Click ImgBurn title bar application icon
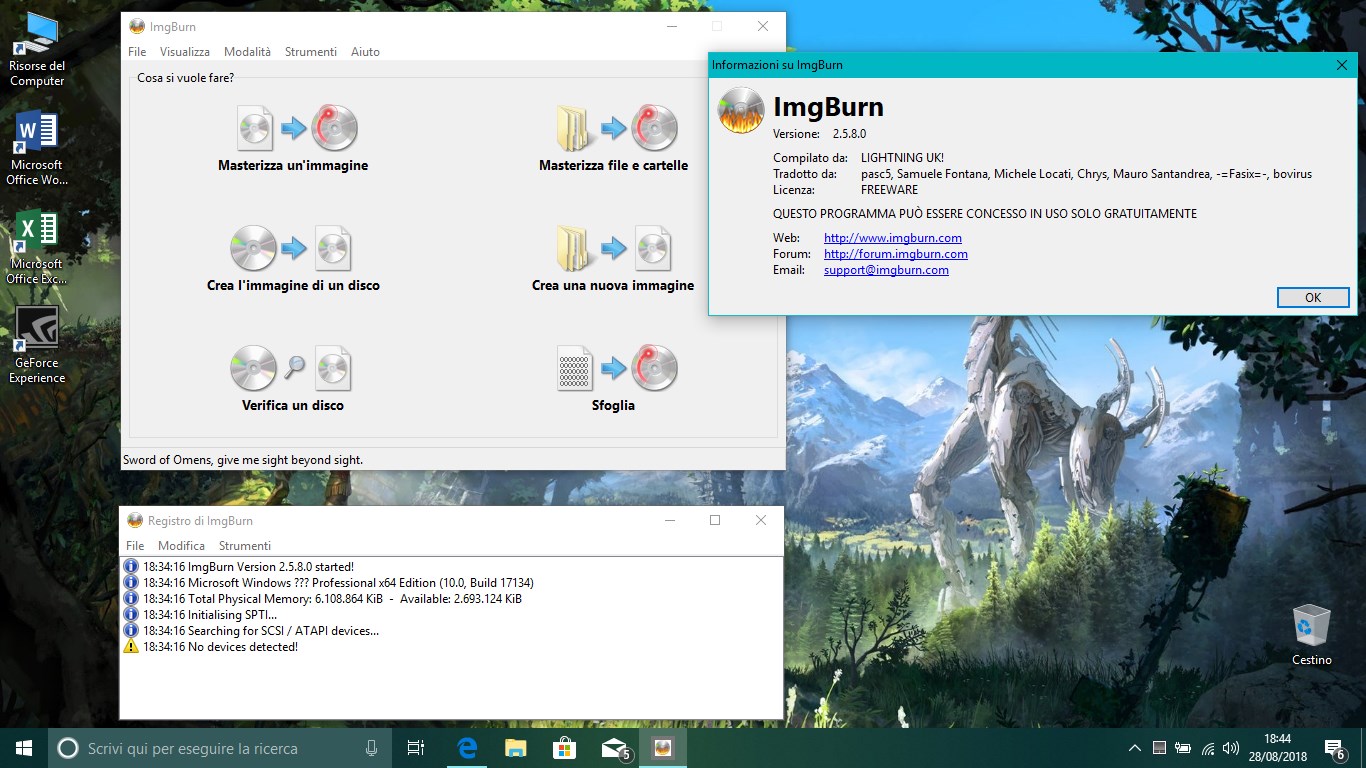The width and height of the screenshot is (1366, 768). coord(137,26)
